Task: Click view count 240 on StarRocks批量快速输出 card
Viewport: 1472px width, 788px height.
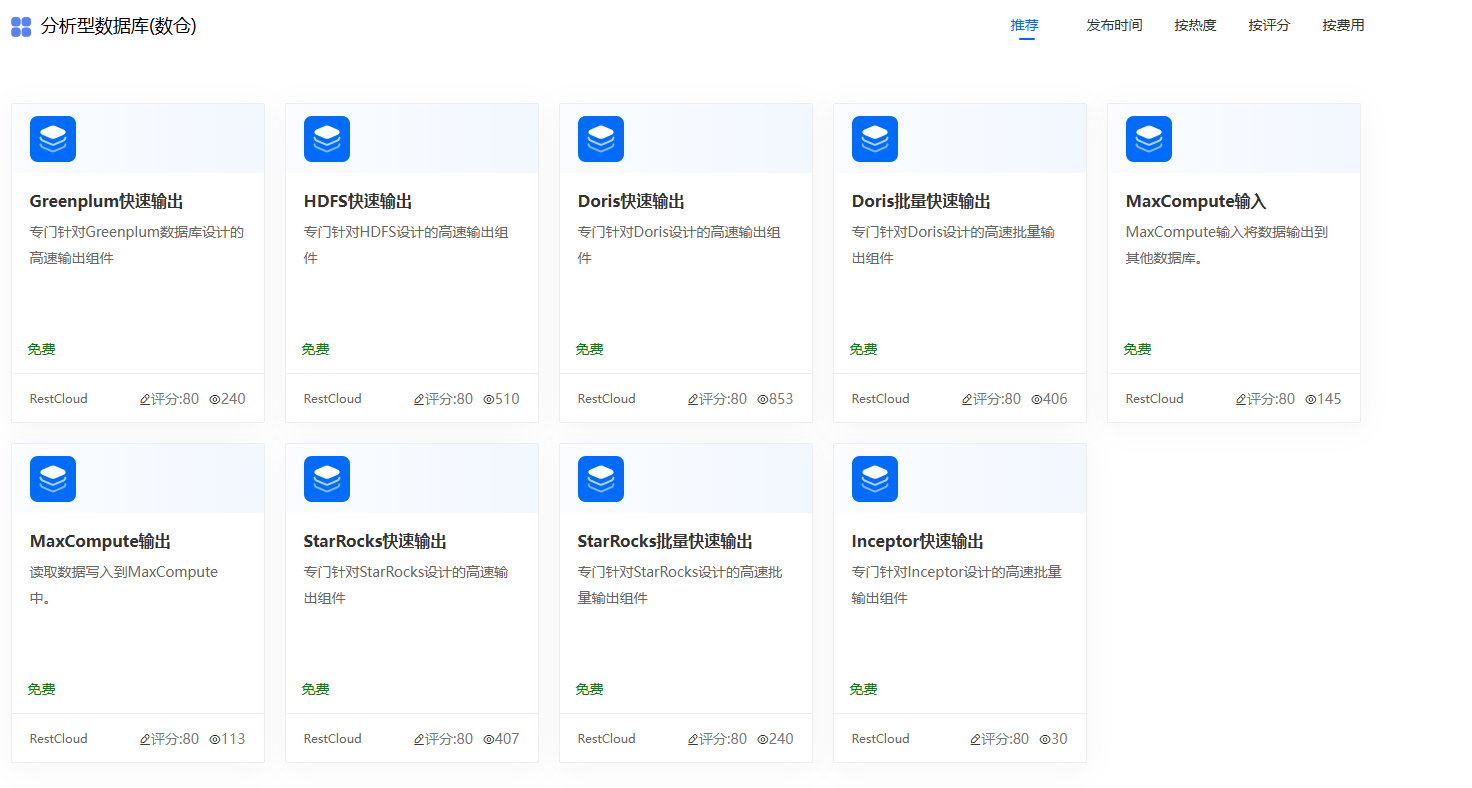Action: [781, 739]
